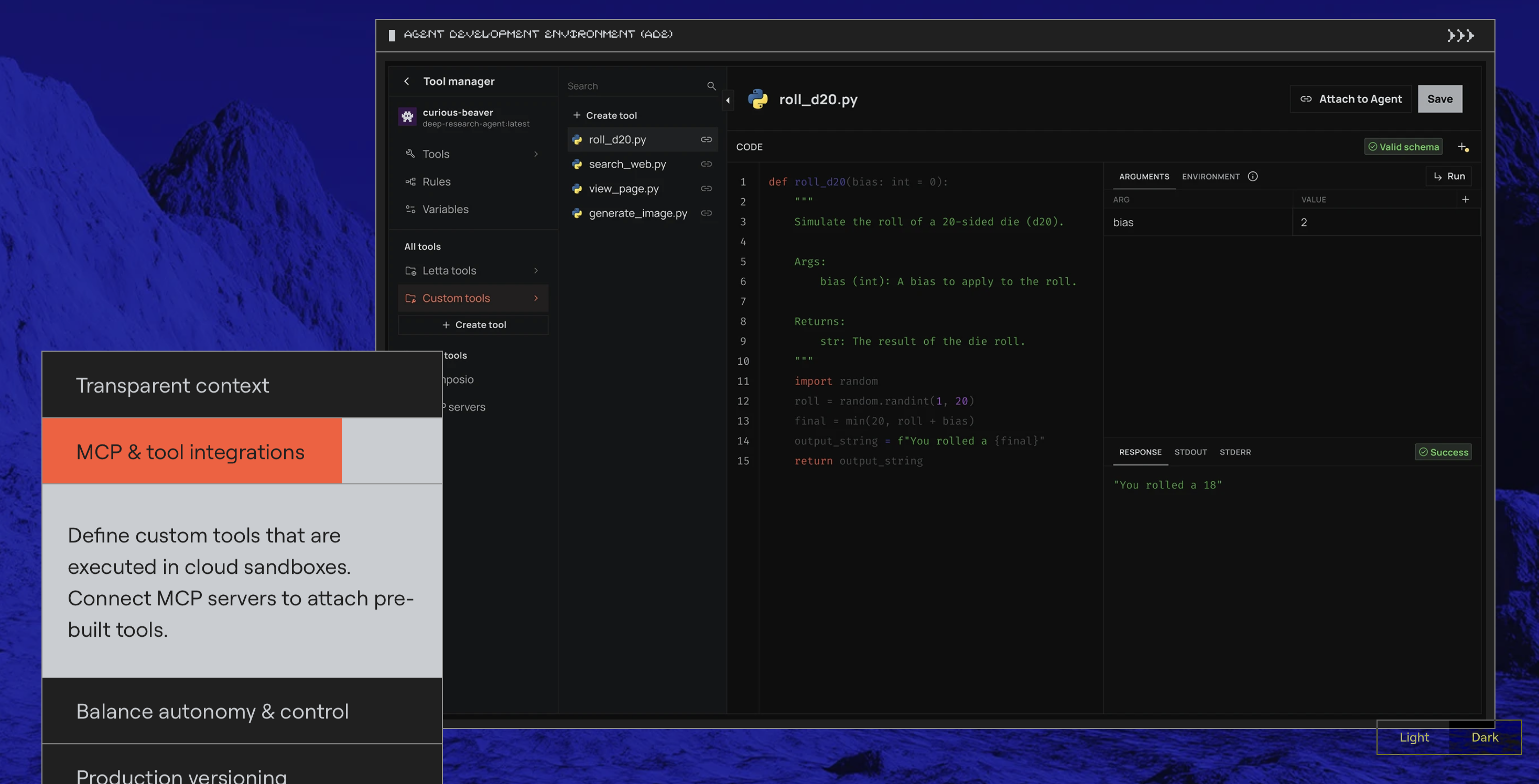Click the info icon next to Environment tab
Image resolution: width=1539 pixels, height=784 pixels.
[1253, 176]
